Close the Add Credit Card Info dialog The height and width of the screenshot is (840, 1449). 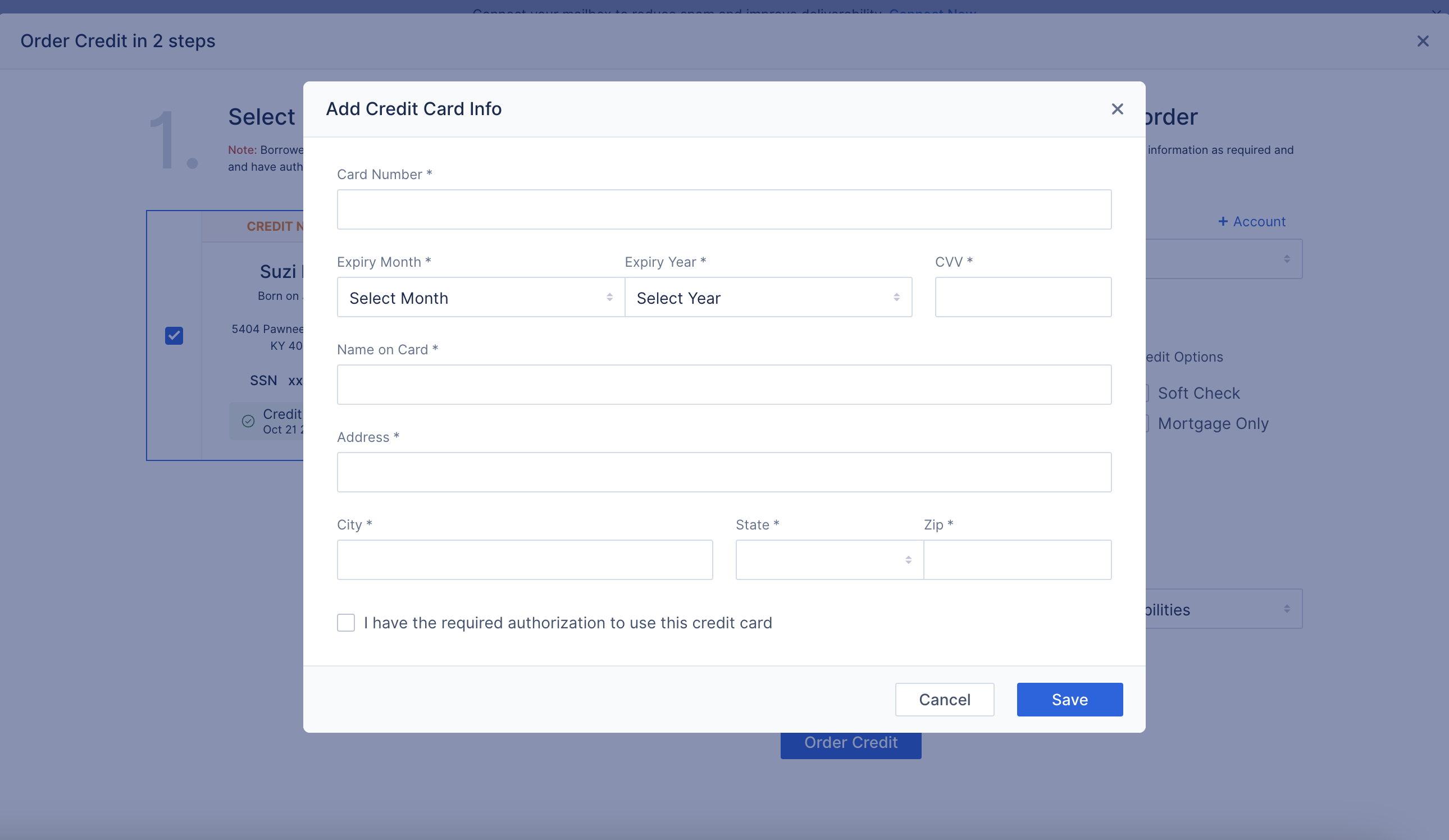click(1117, 109)
